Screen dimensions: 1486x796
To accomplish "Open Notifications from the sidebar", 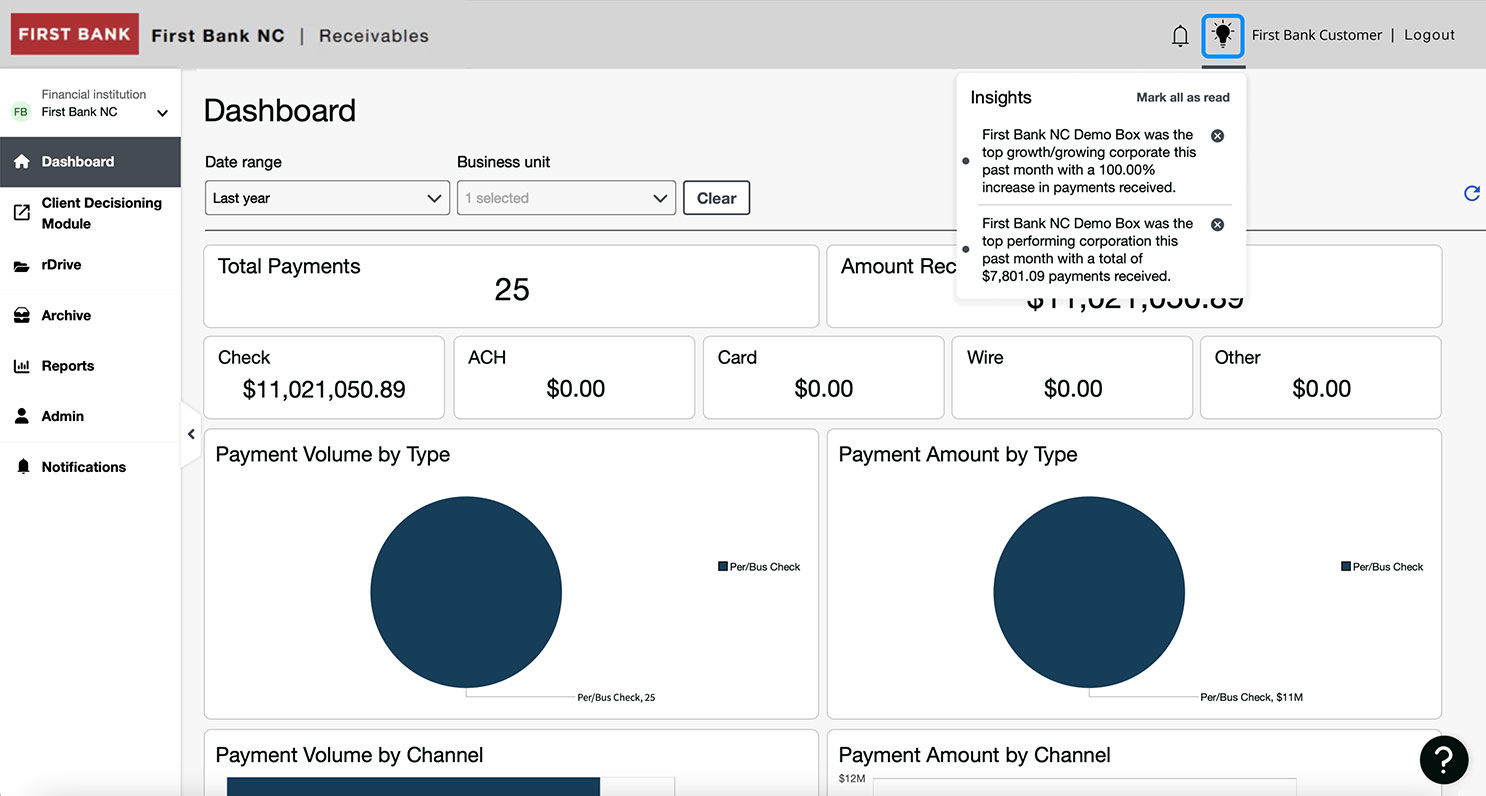I will [90, 467].
